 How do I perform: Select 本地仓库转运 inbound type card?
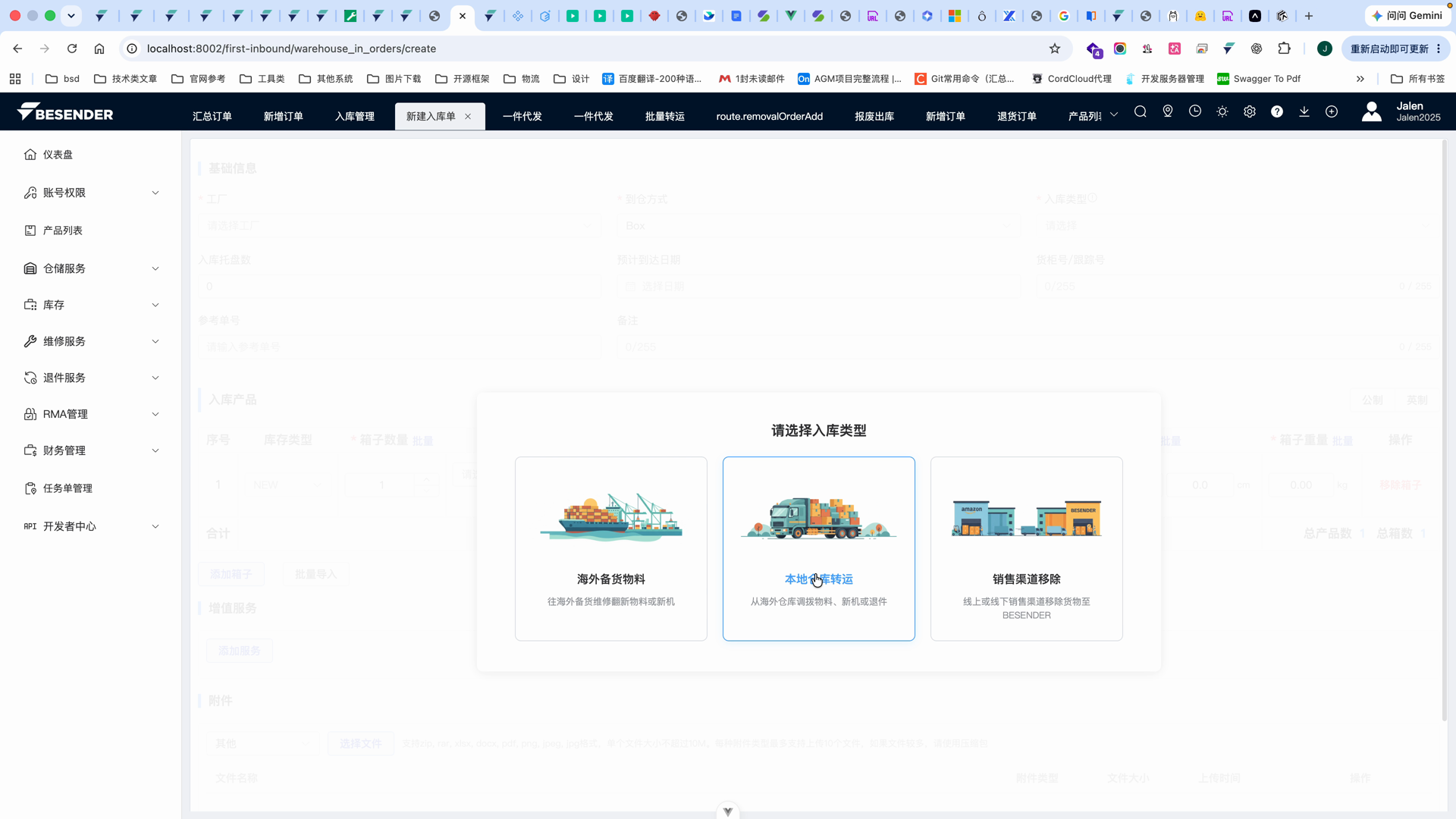click(x=819, y=548)
